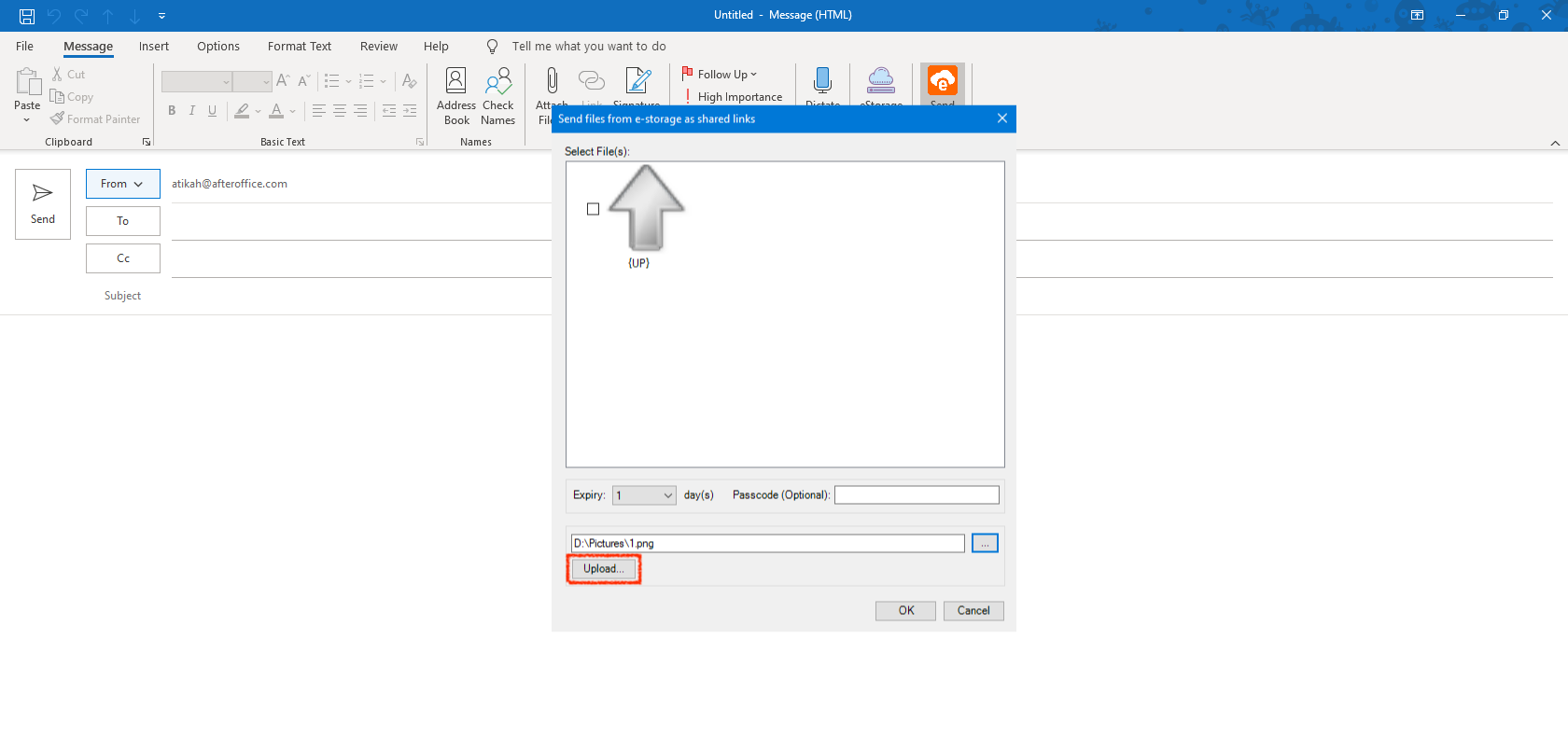The image size is (1568, 737).
Task: Expand the From account dropdown
Action: click(x=122, y=184)
